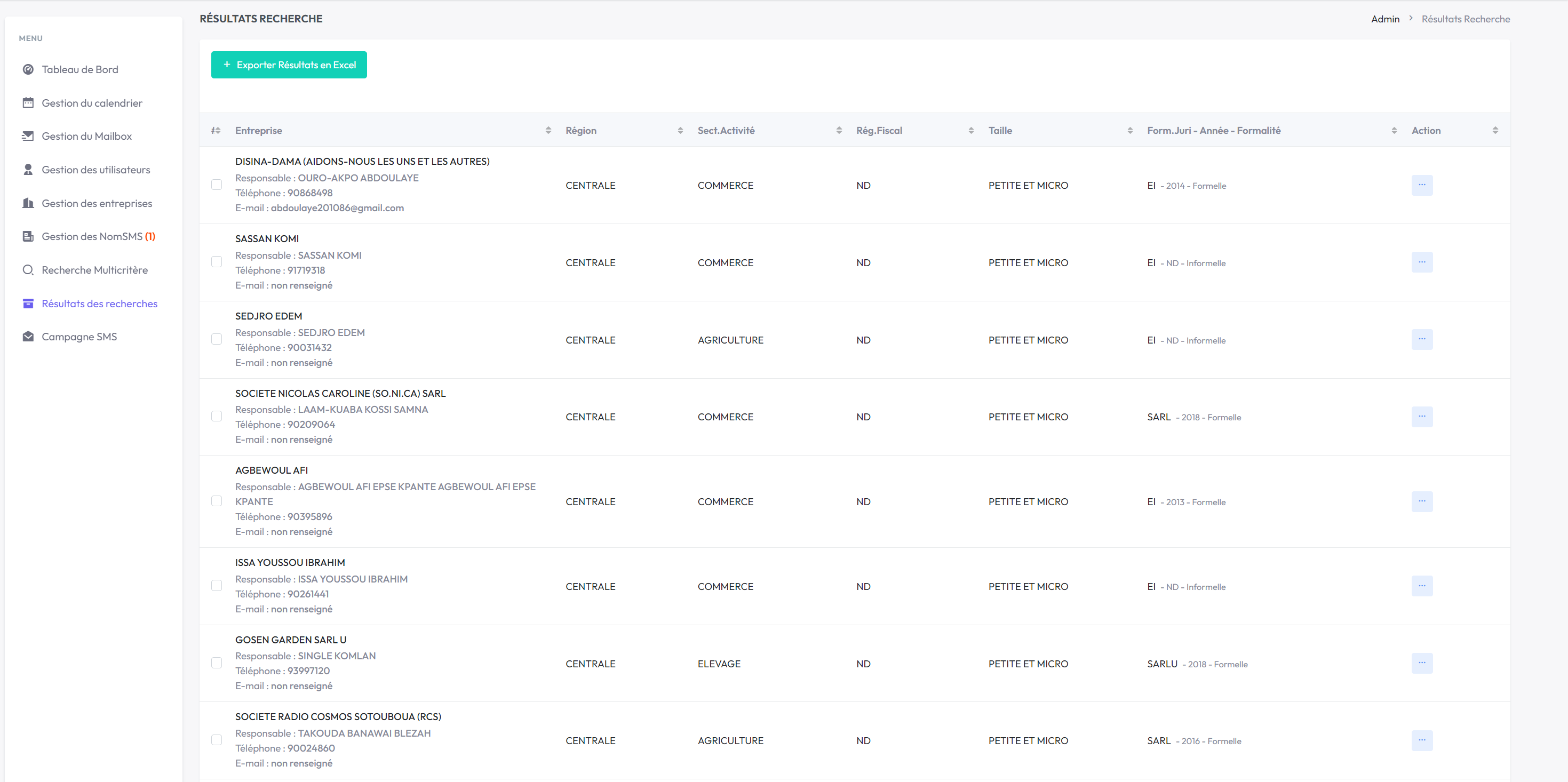This screenshot has width=1568, height=782.
Task: Open action menu for SOCIETE NICOLAS CAROLINE row
Action: coord(1422,417)
